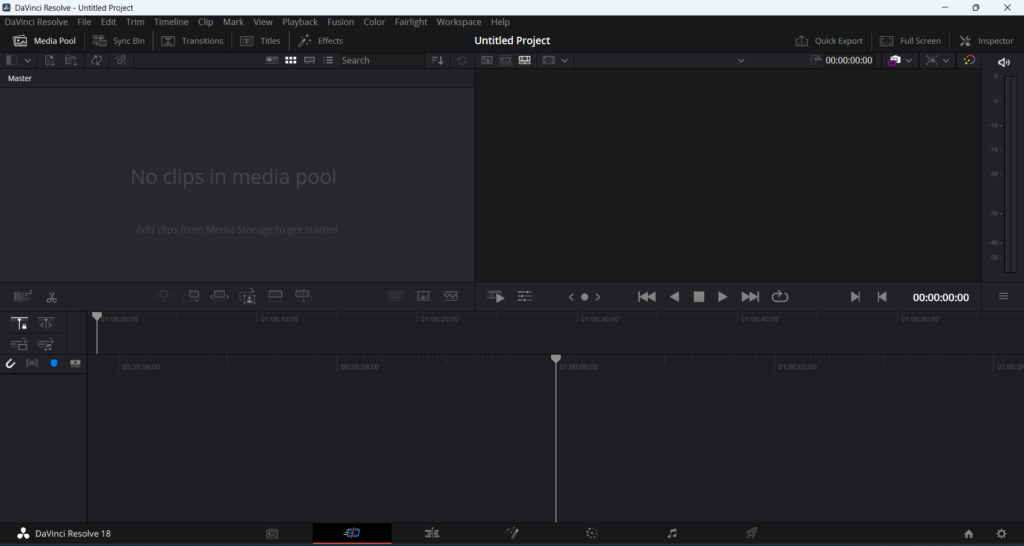
Task: Expand the media pool sort dropdown
Action: pyautogui.click(x=437, y=61)
